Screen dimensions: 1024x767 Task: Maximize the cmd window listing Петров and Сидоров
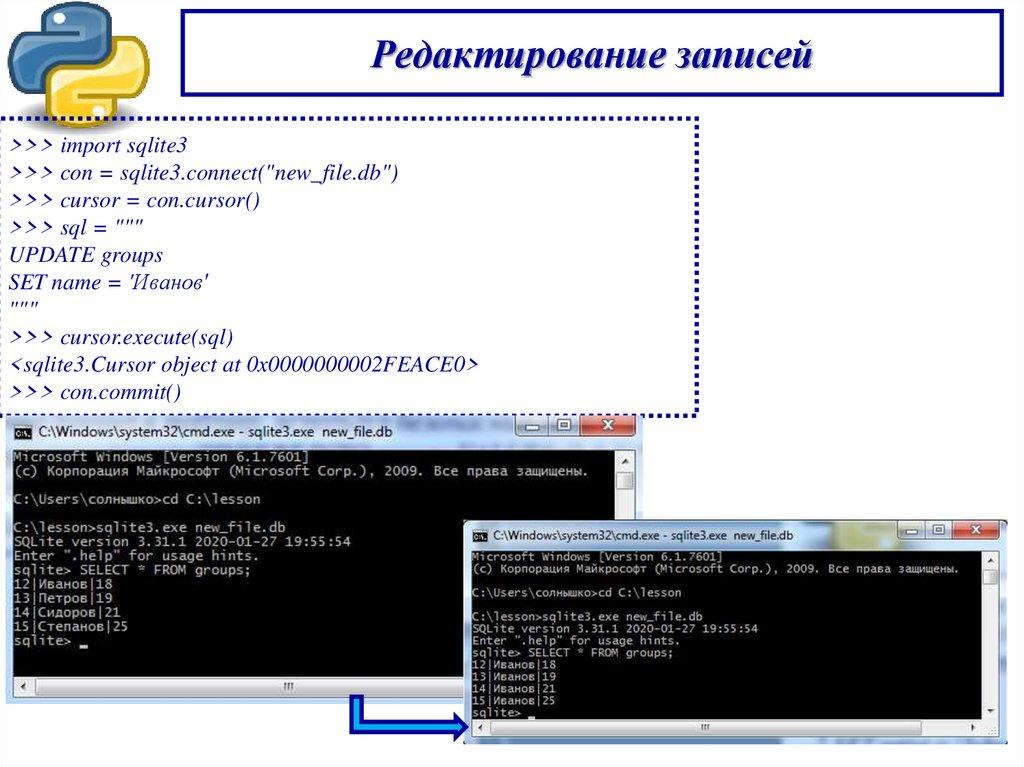563,427
